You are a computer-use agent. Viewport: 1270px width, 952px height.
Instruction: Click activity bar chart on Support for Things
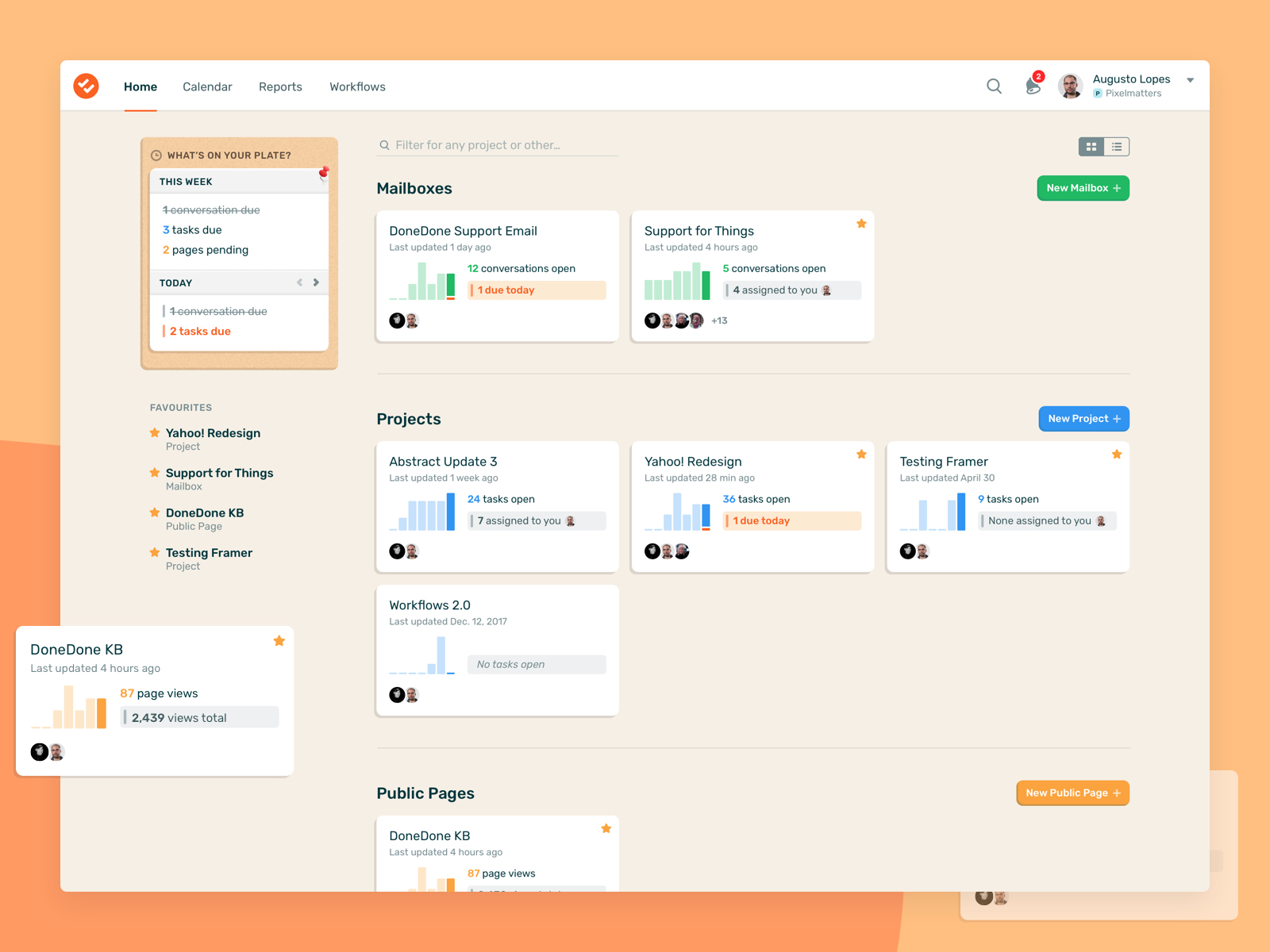coord(677,281)
